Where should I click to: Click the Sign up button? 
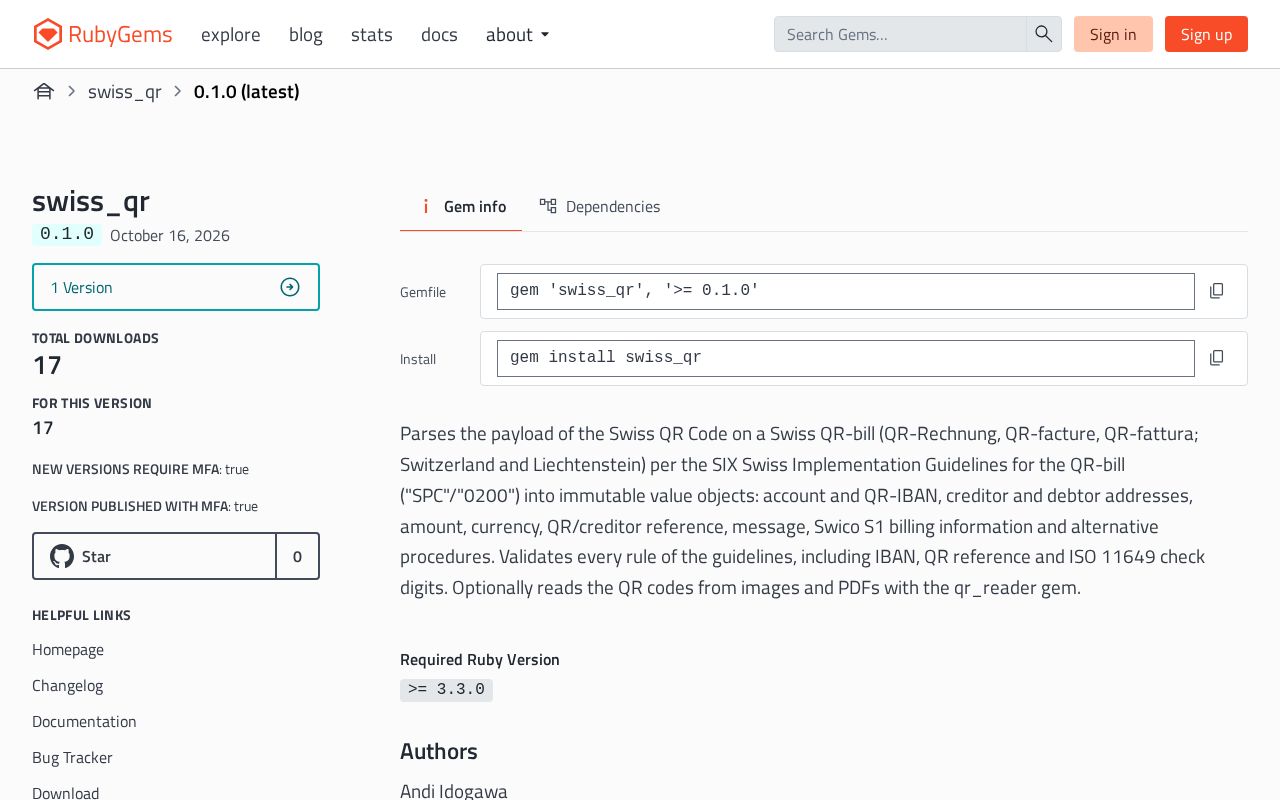[1206, 34]
